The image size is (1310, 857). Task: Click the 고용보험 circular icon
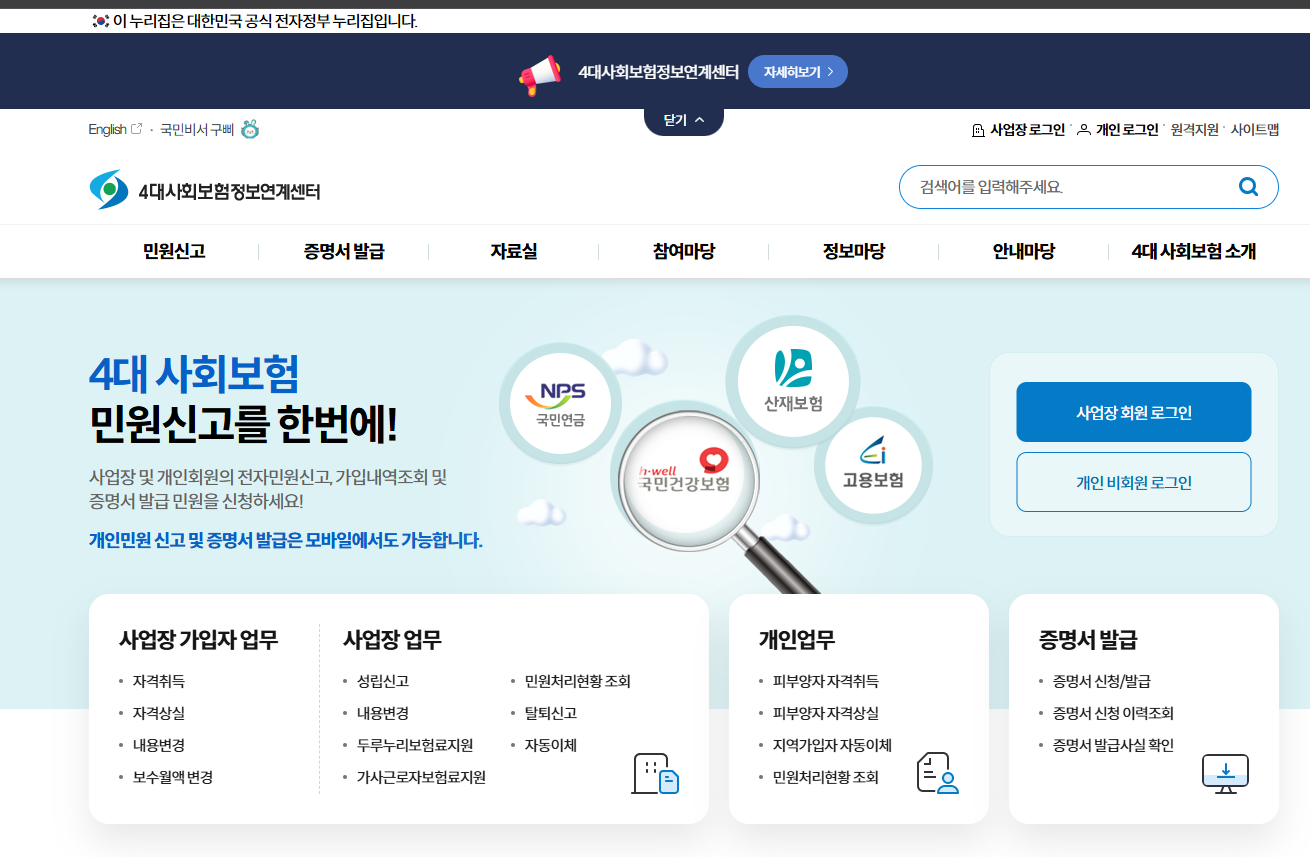click(x=873, y=467)
